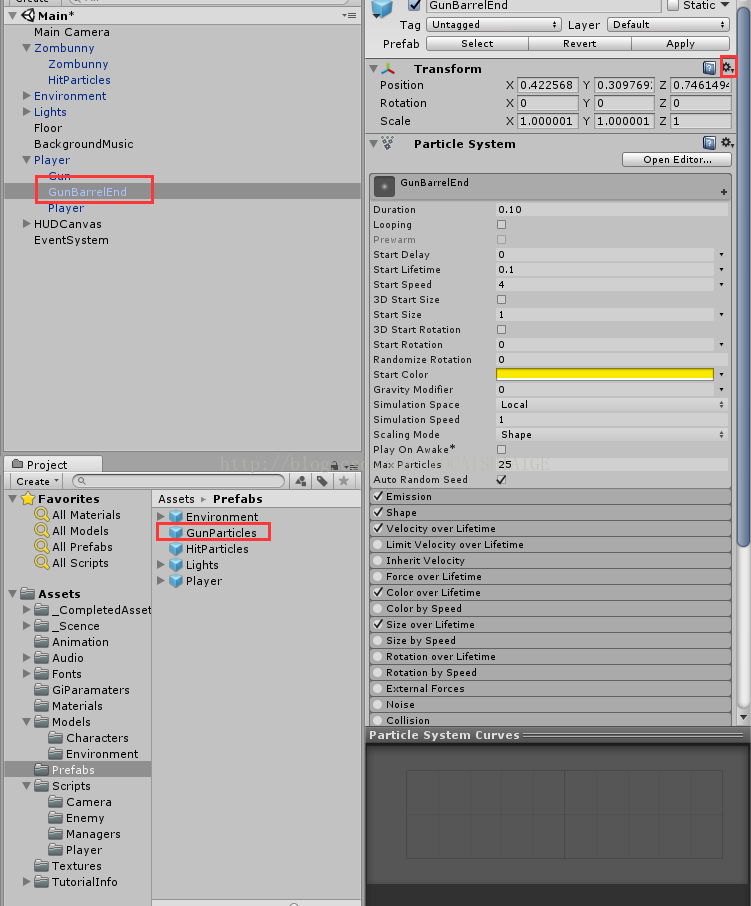This screenshot has width=751, height=906.
Task: Click the GunBarrelEnd GameObject cube icon
Action: tap(382, 8)
